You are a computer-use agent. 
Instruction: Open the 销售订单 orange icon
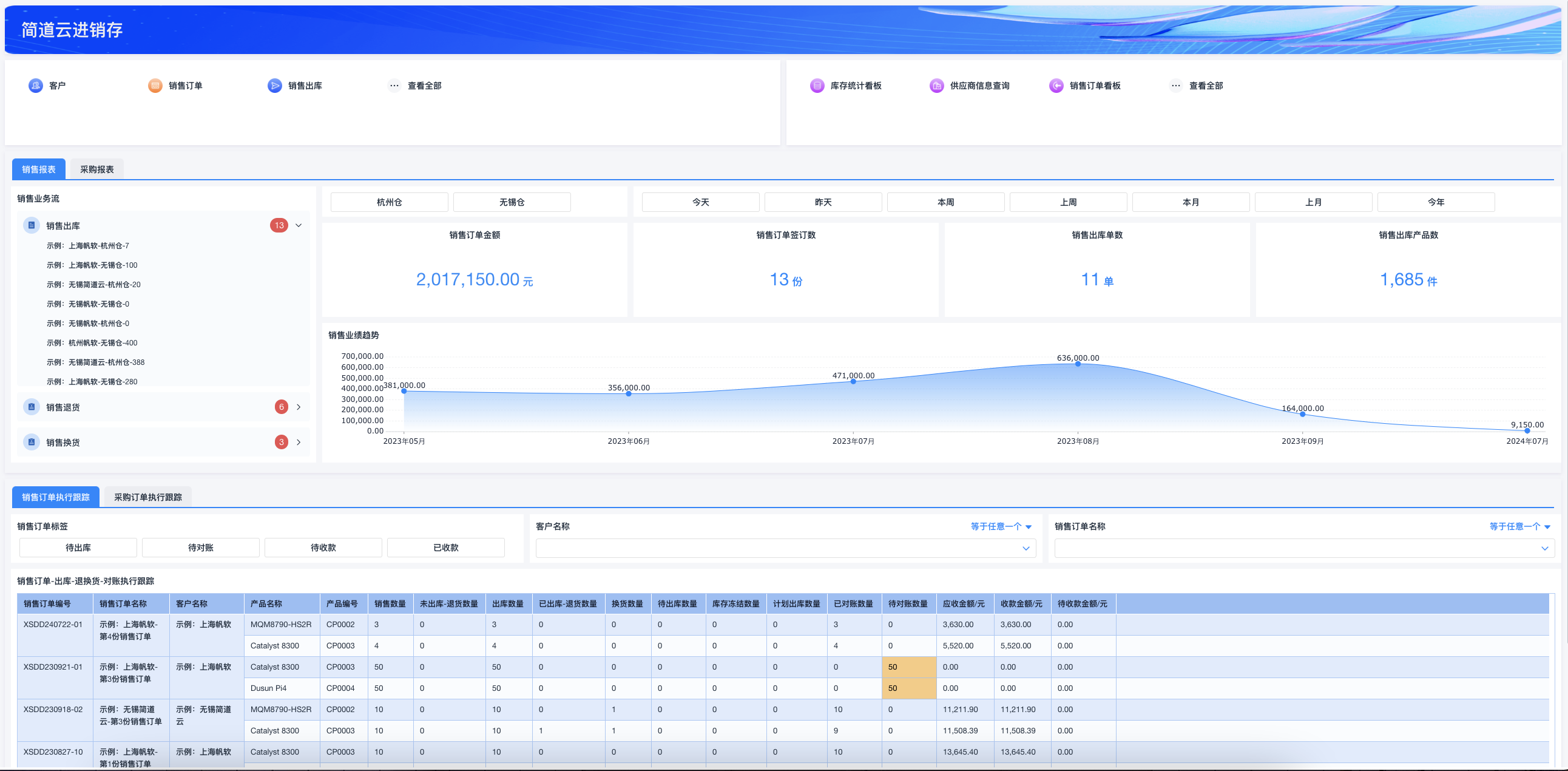[x=155, y=85]
